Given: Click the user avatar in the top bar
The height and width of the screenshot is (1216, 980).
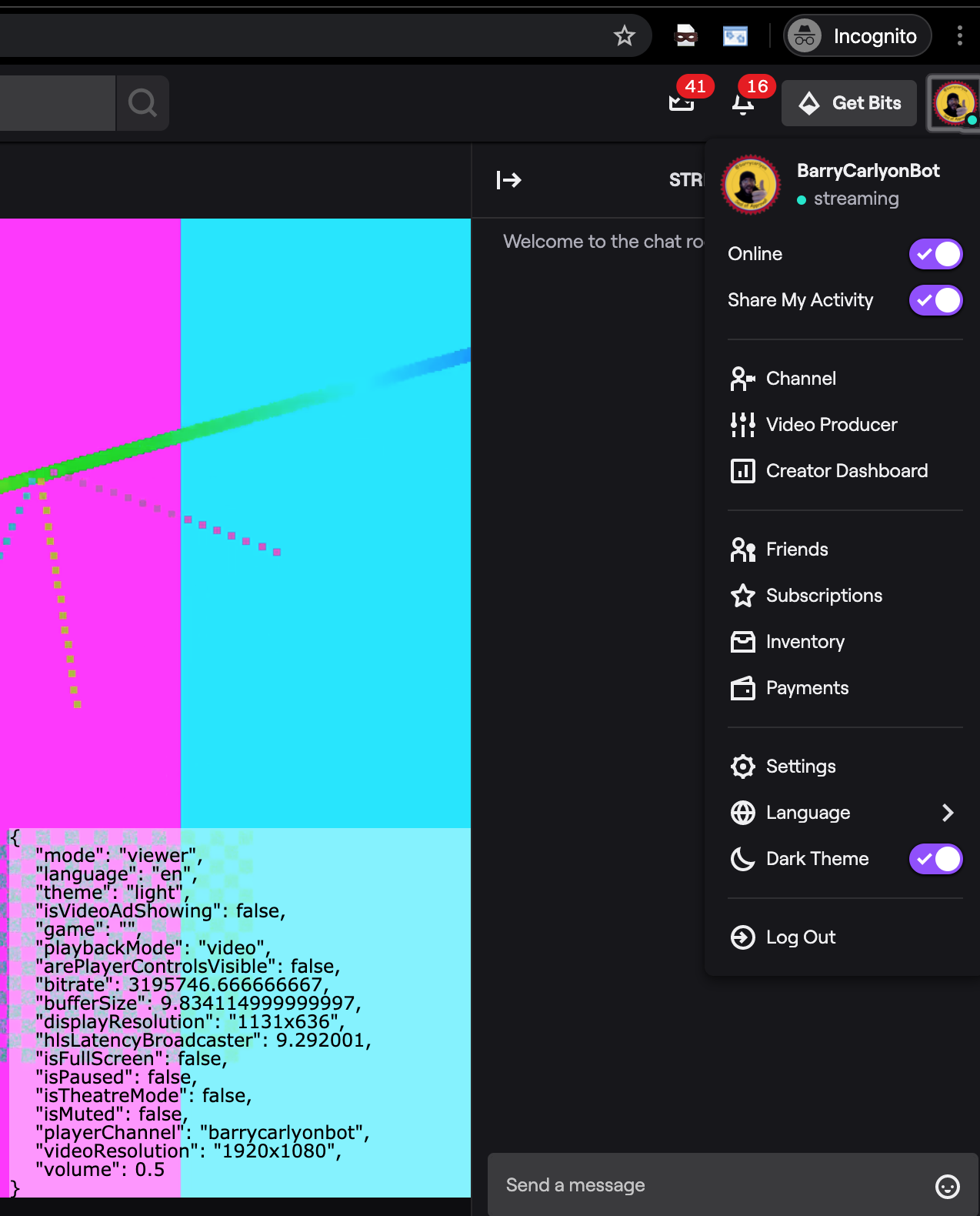Looking at the screenshot, I should (955, 102).
